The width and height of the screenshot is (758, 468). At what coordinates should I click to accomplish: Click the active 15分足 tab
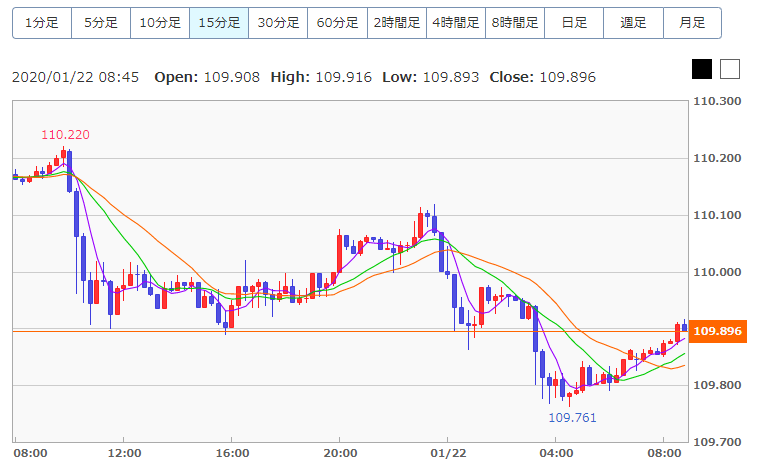[219, 23]
